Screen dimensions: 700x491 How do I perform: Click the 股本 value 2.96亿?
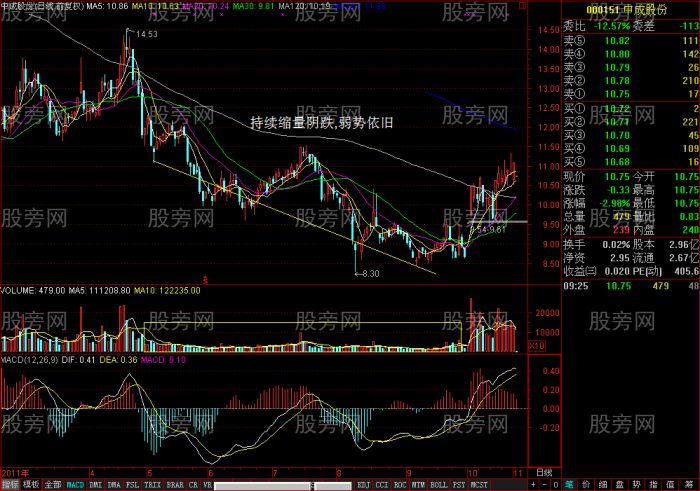point(684,245)
